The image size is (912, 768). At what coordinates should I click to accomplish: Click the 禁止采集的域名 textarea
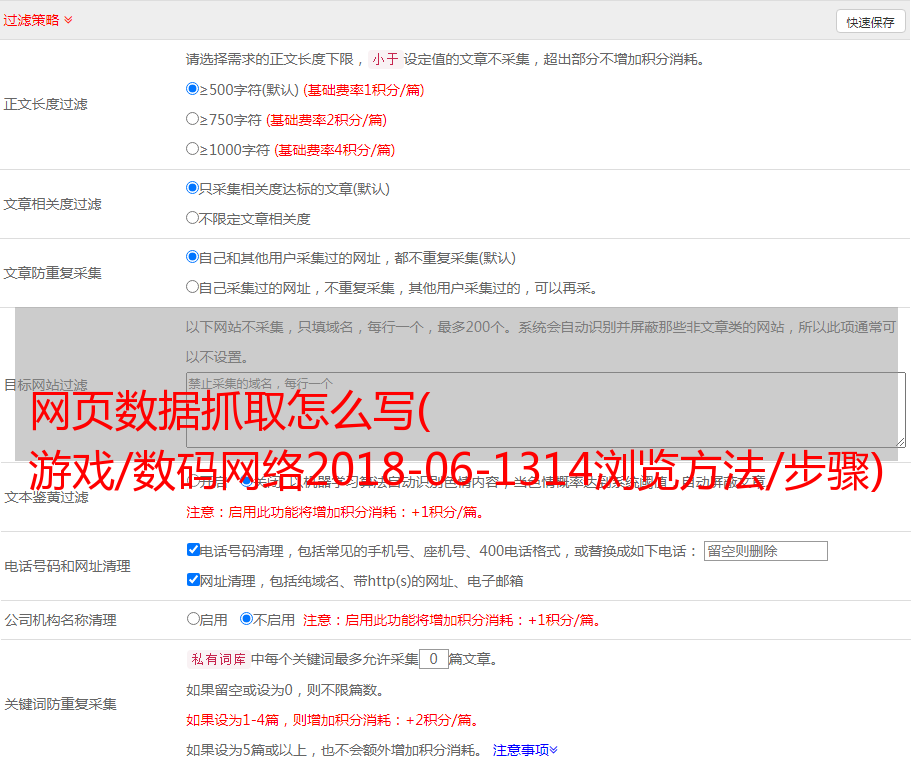pos(546,410)
